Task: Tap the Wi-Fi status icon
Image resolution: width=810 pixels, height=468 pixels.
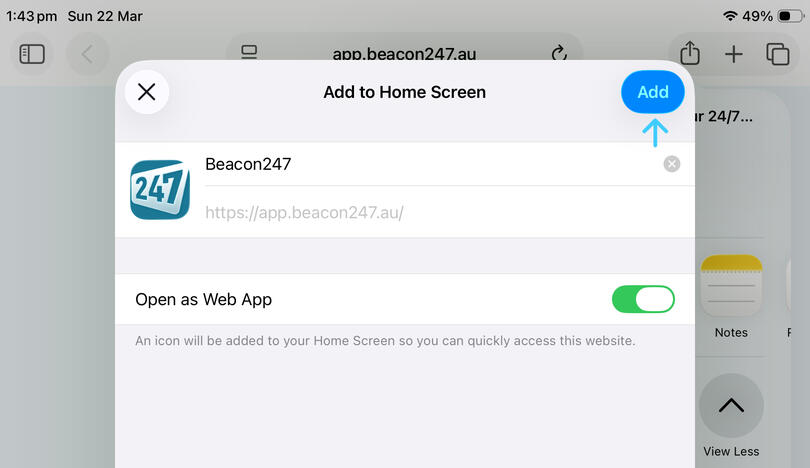Action: (x=730, y=16)
